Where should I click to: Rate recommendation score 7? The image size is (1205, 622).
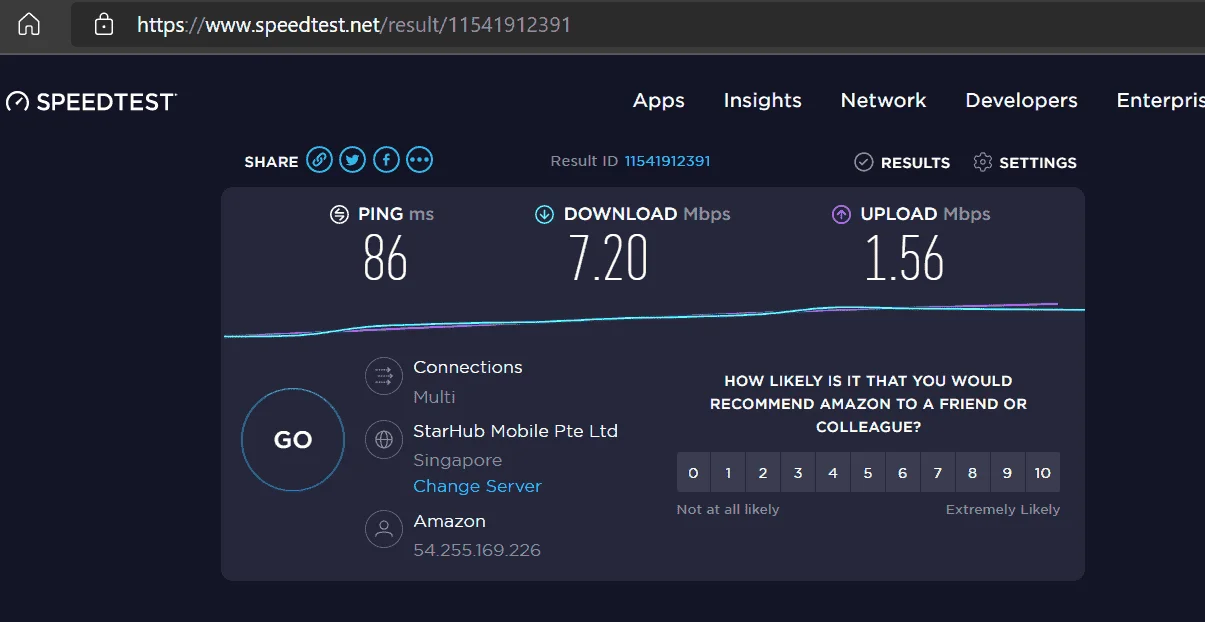(x=938, y=472)
